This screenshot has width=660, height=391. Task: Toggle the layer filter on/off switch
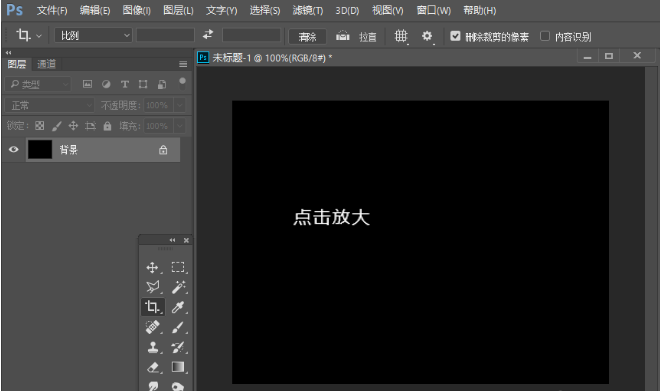[x=182, y=82]
